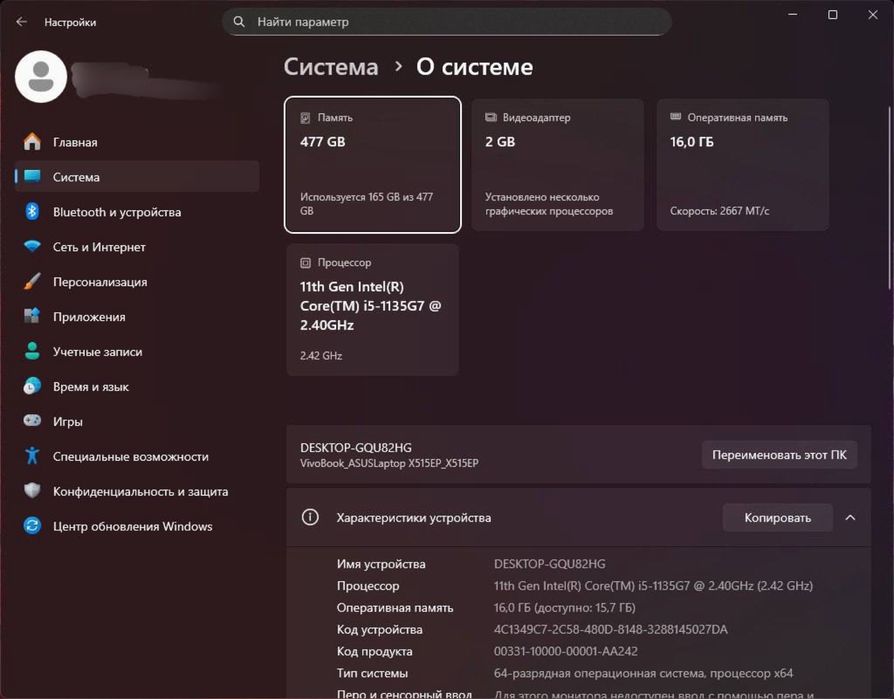
Task: Go to Сеть и Интернет
Action: tap(137, 246)
